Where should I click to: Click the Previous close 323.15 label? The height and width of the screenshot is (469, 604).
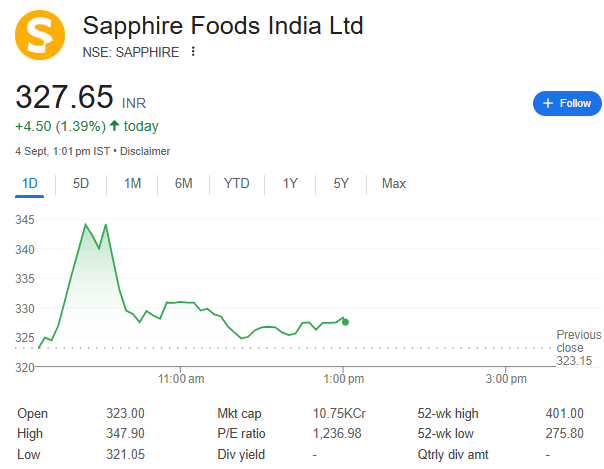point(579,347)
